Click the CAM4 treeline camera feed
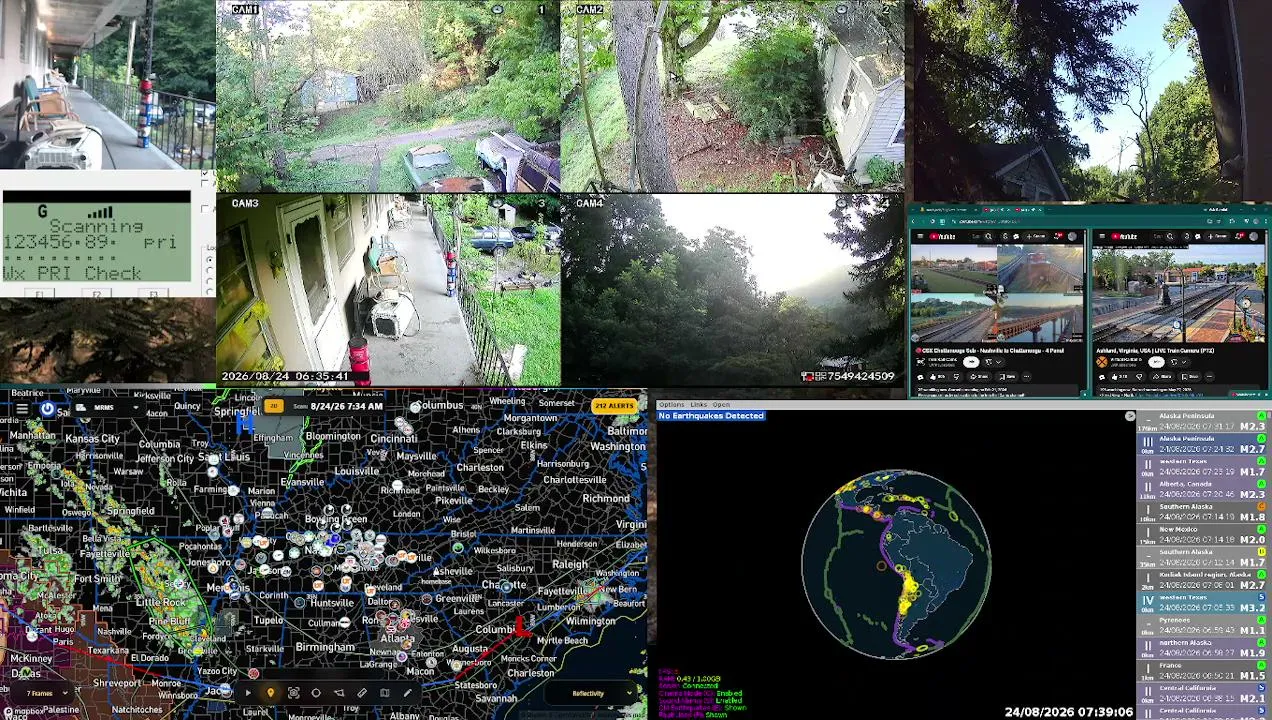The height and width of the screenshot is (720, 1272). pyautogui.click(x=732, y=290)
